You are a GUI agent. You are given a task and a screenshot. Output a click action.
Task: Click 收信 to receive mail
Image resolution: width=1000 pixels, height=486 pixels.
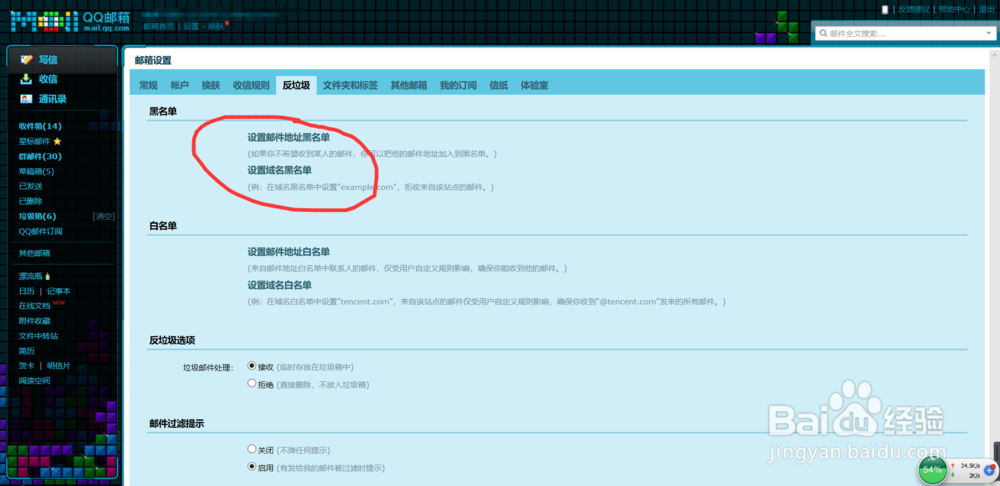click(x=48, y=79)
